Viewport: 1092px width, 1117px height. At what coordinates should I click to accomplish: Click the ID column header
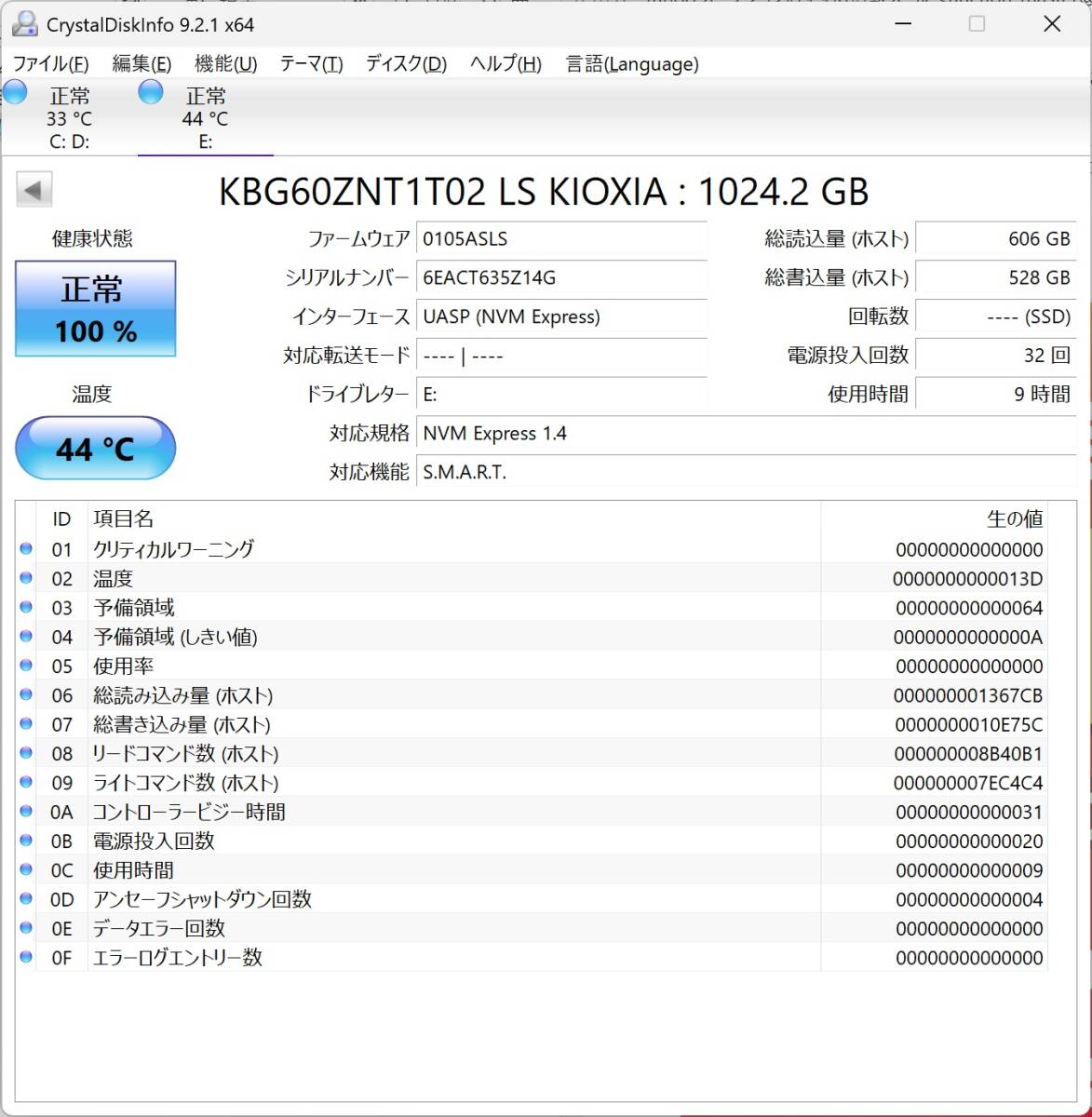click(61, 518)
